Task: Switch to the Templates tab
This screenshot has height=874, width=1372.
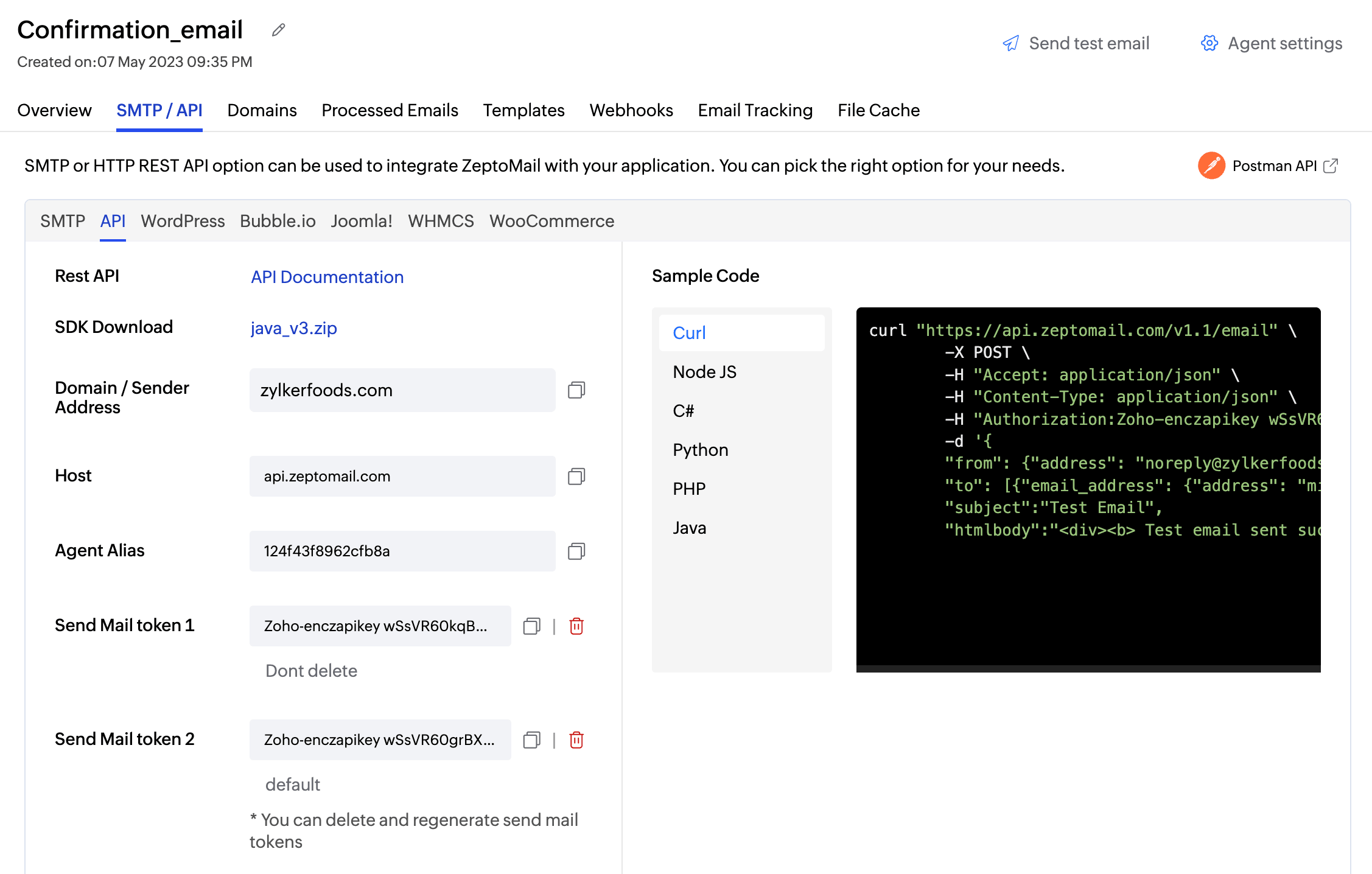Action: pyautogui.click(x=523, y=110)
